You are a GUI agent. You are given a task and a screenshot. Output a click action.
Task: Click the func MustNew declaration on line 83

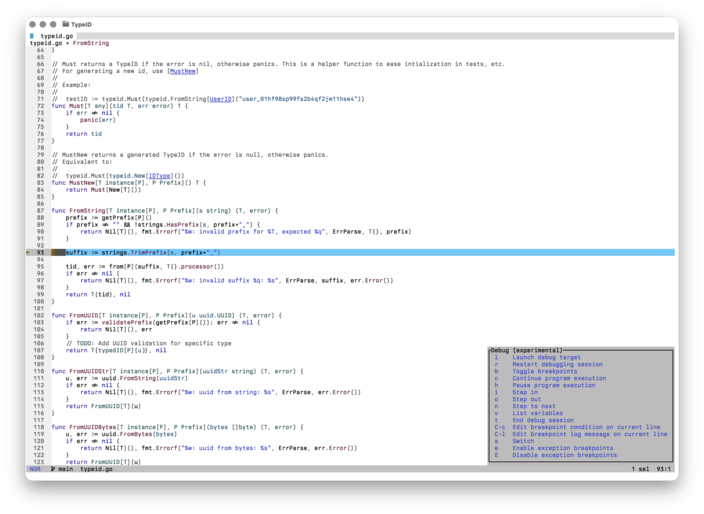[128, 183]
